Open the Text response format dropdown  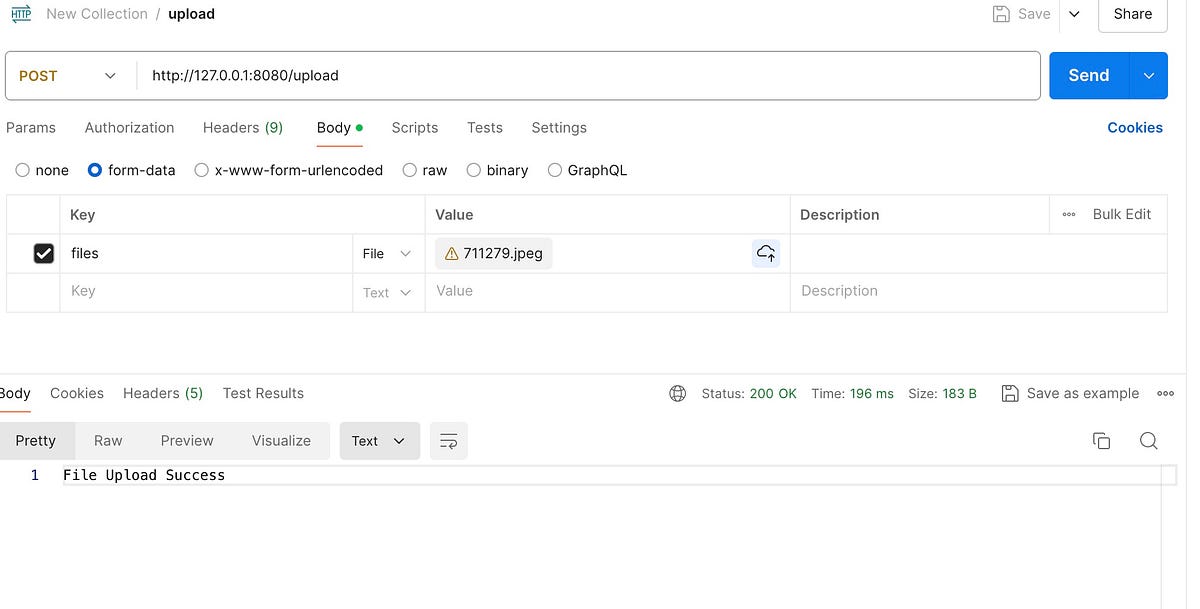tap(378, 441)
